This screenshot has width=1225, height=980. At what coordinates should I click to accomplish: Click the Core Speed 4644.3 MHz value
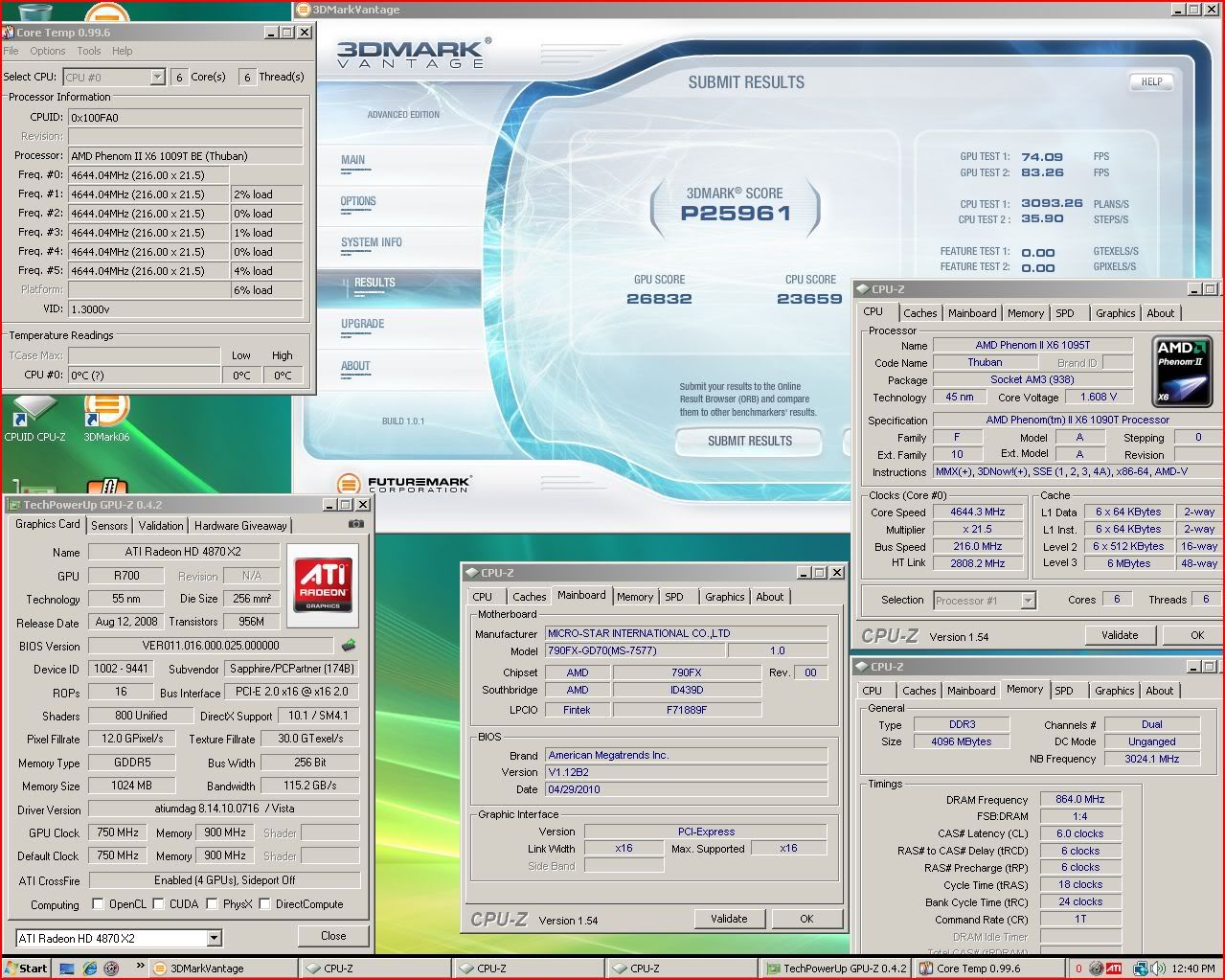tap(977, 512)
